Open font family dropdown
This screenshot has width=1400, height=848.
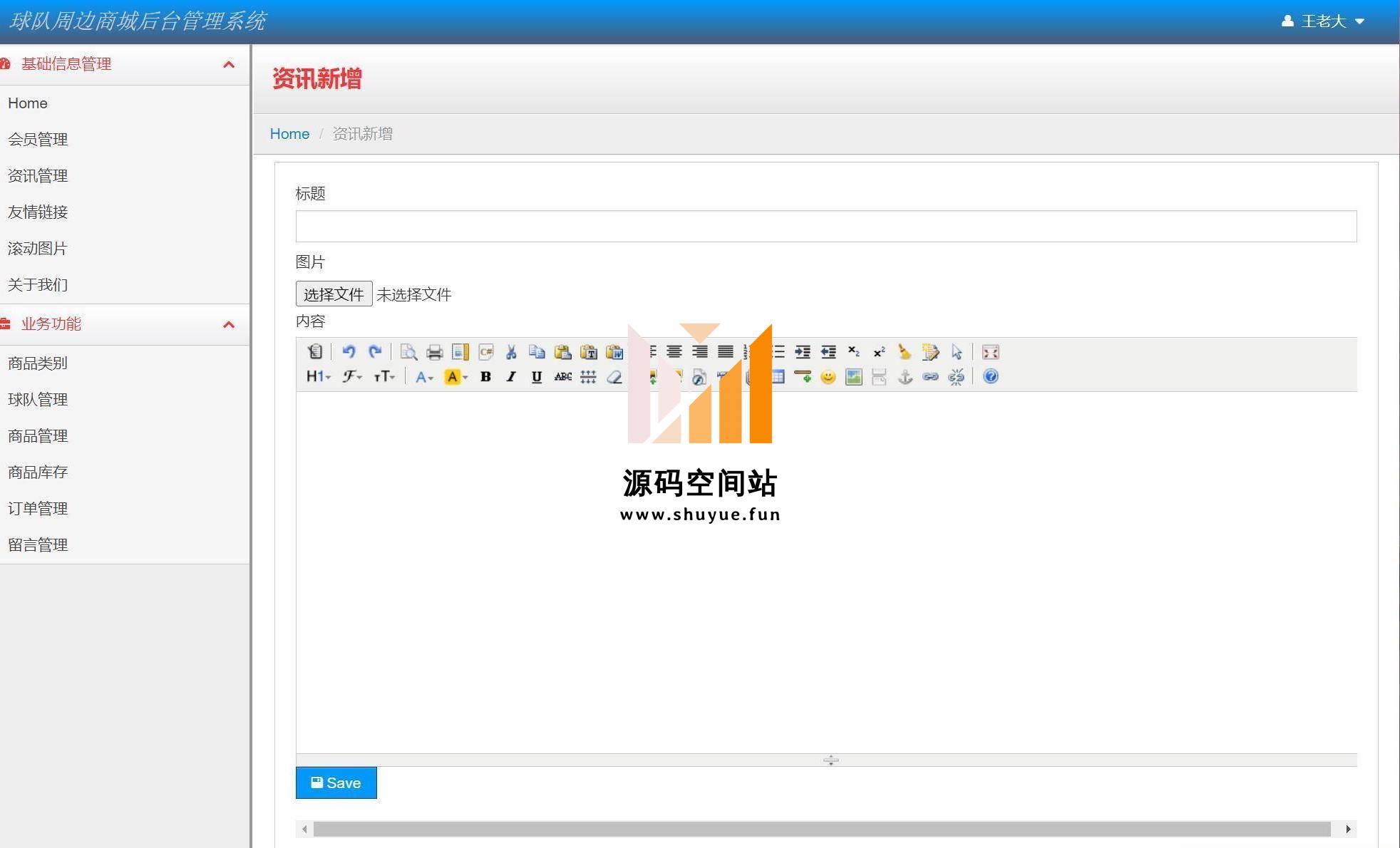click(x=352, y=376)
